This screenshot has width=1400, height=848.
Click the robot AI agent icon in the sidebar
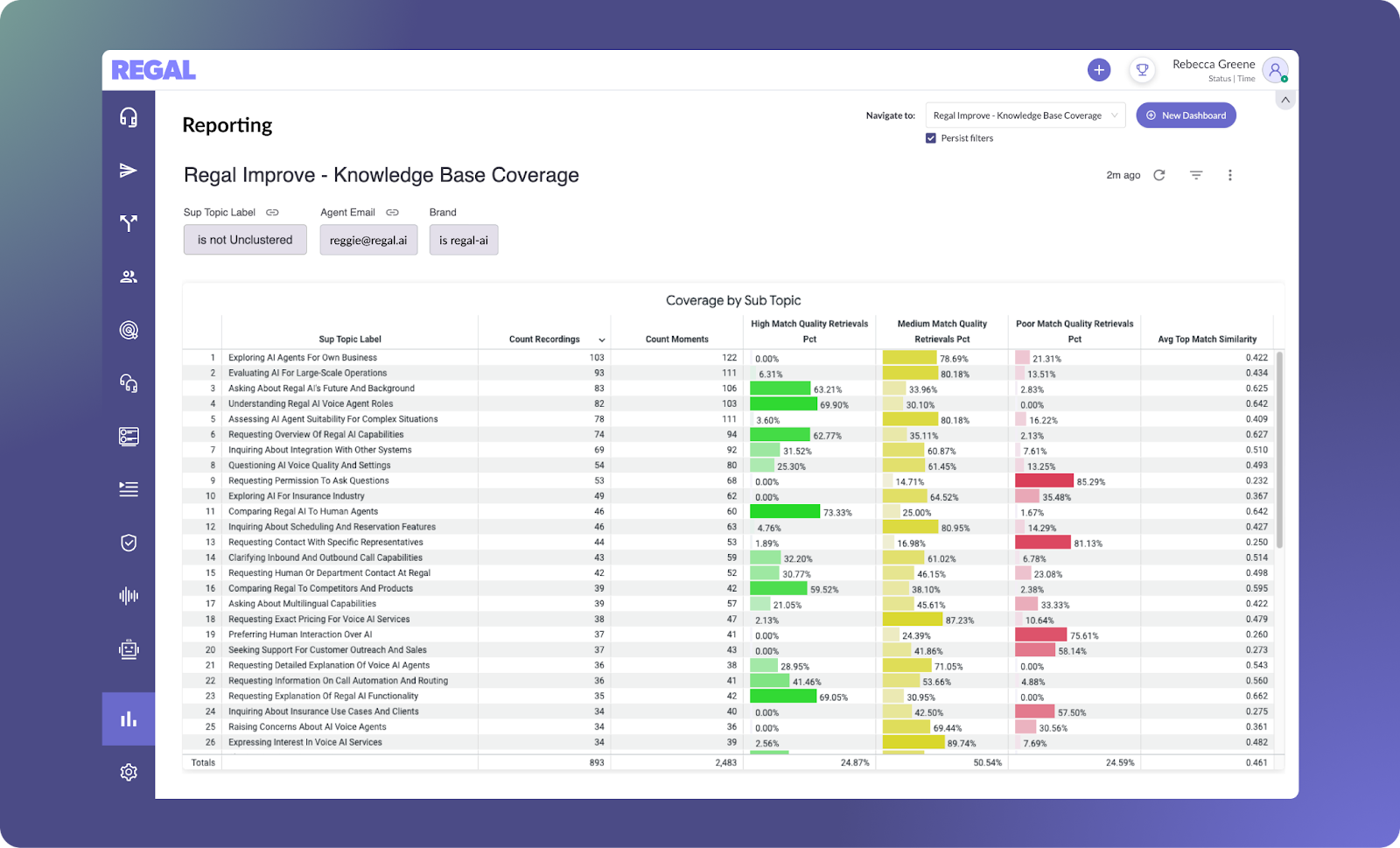(129, 649)
